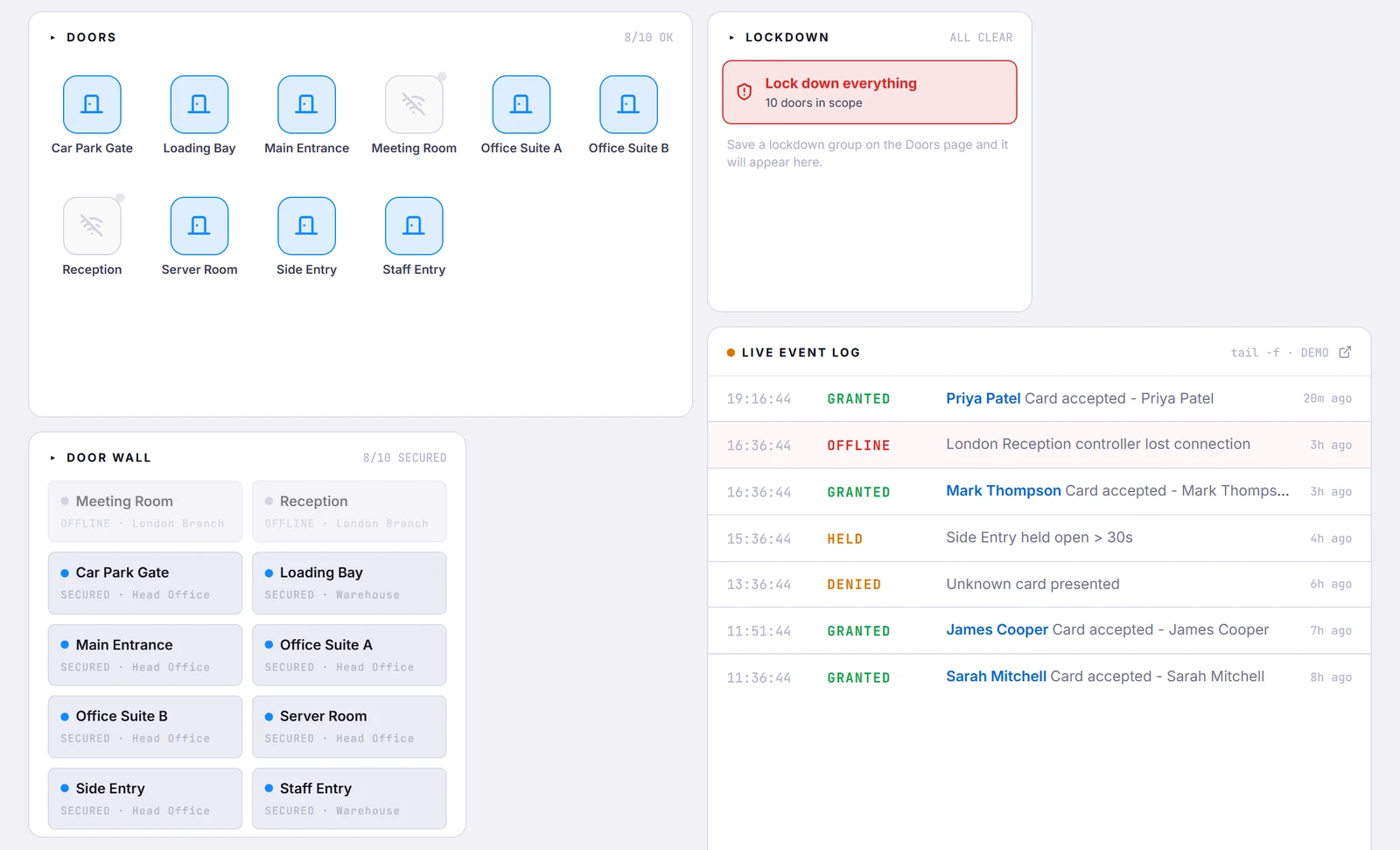
Task: Click the Live Event Log orange status dot
Action: (x=731, y=353)
